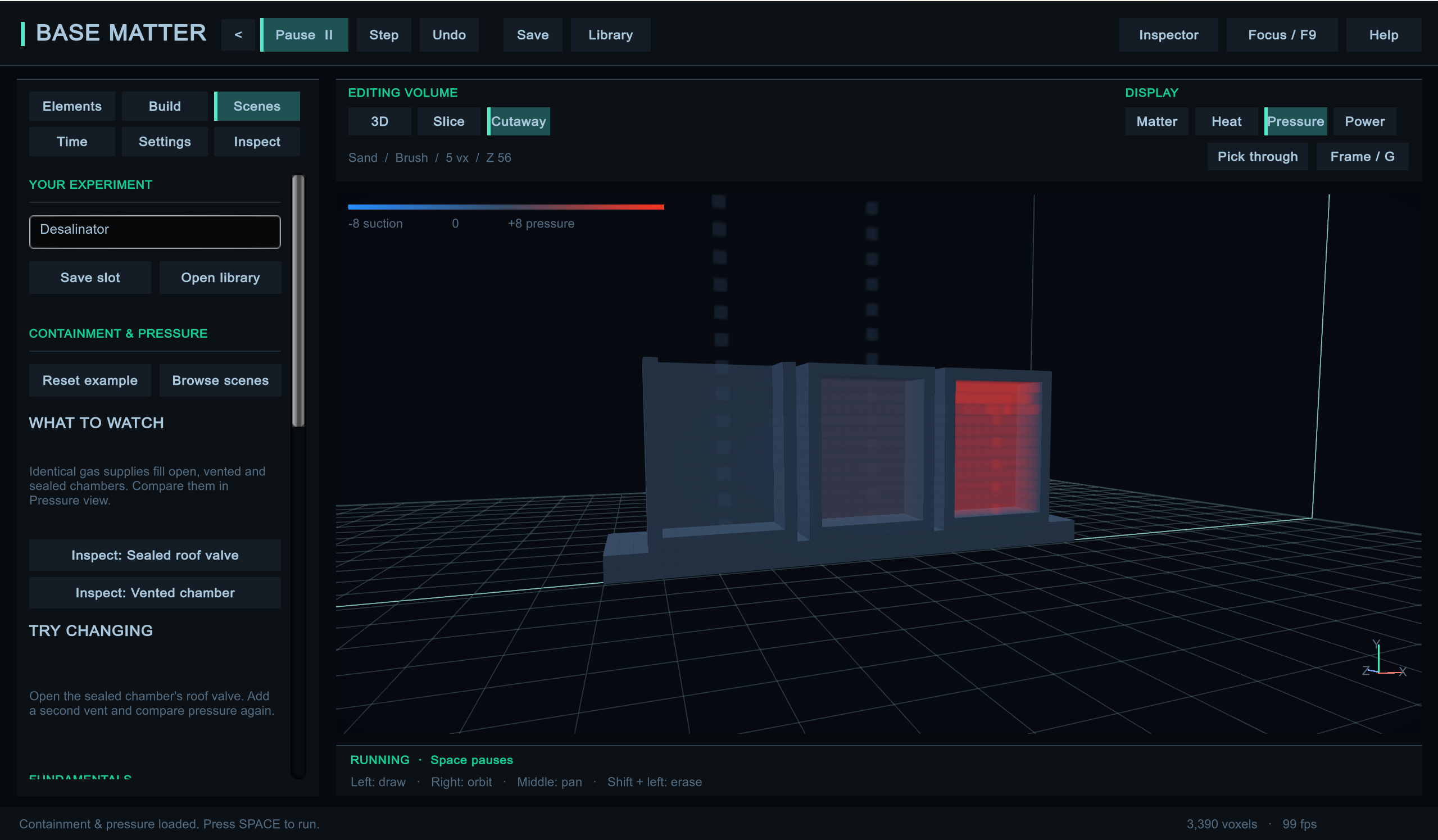Enable the Heat display mode
Viewport: 1438px width, 840px height.
[1226, 121]
